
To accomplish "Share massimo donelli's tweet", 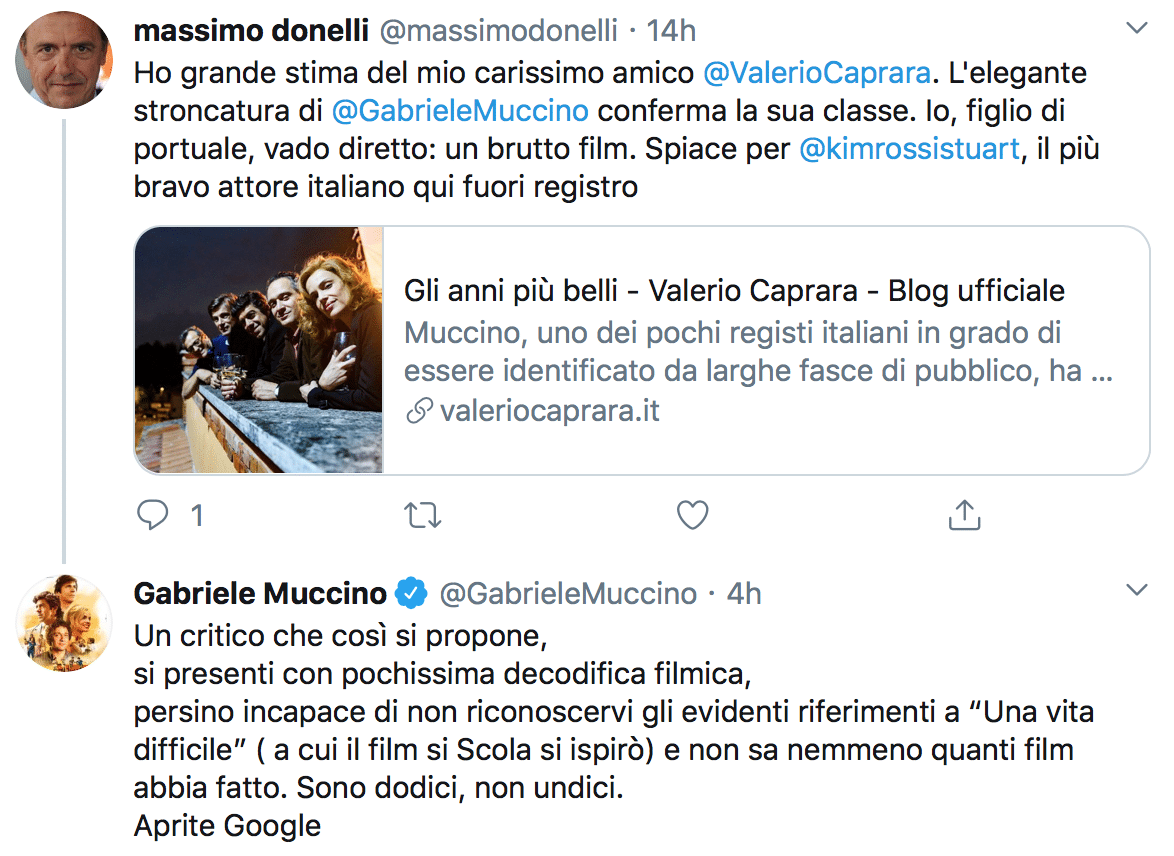I will (x=962, y=515).
